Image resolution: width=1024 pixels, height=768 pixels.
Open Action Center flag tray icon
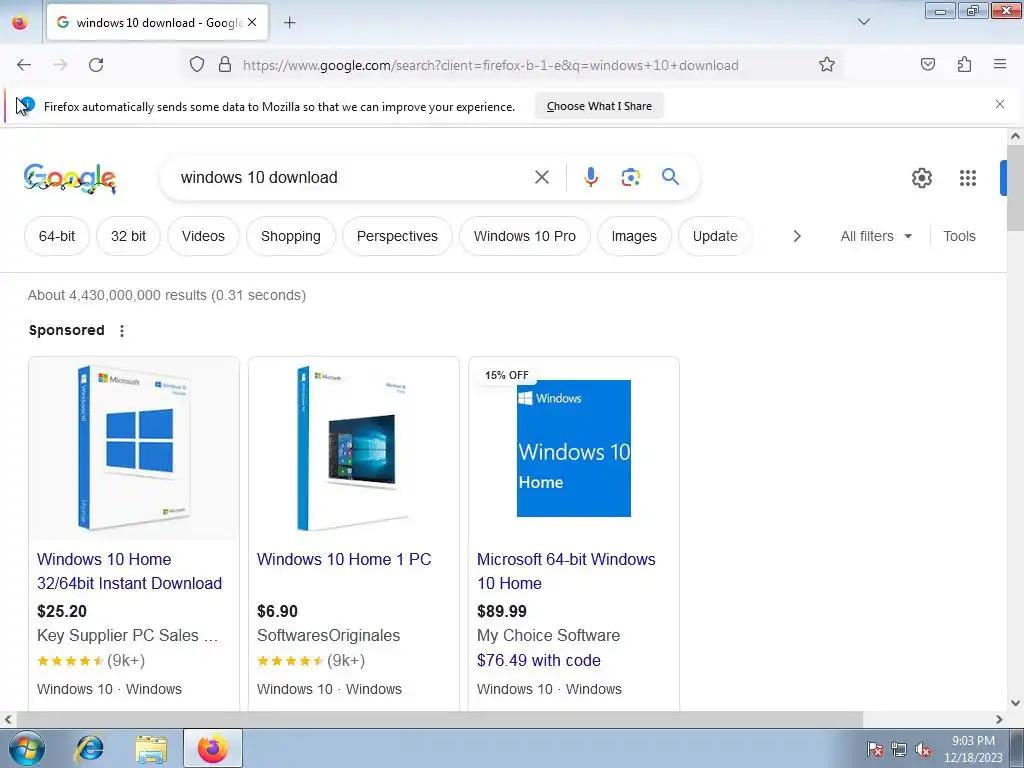pyautogui.click(x=875, y=749)
